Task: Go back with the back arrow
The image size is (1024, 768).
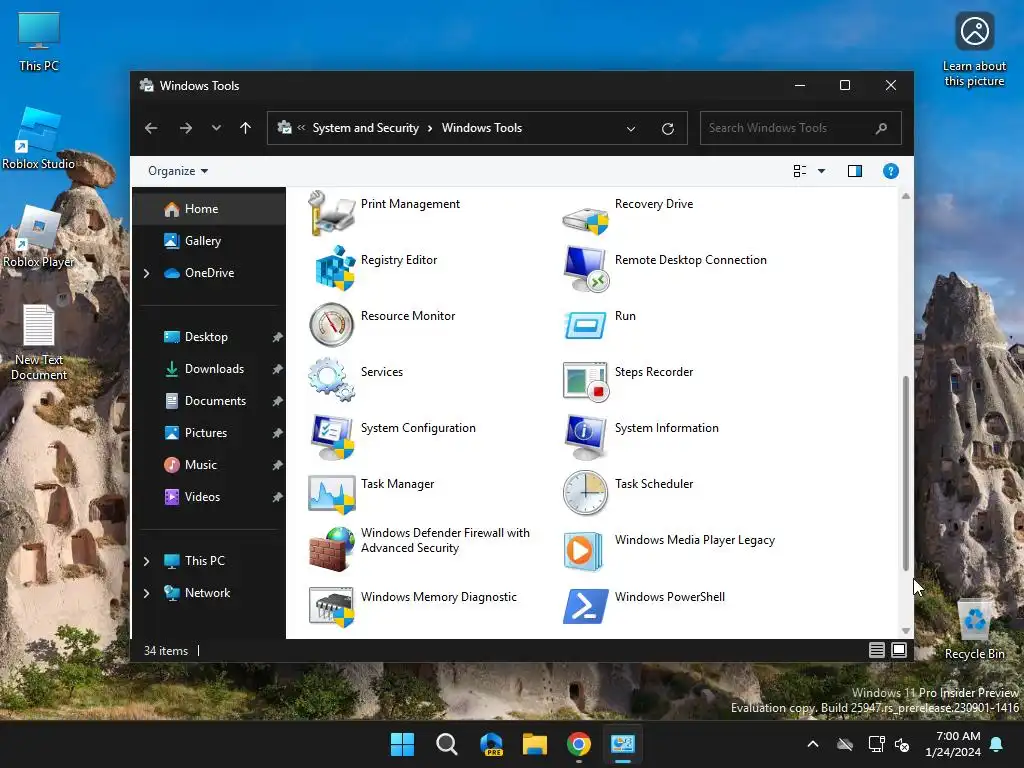Action: [x=151, y=128]
